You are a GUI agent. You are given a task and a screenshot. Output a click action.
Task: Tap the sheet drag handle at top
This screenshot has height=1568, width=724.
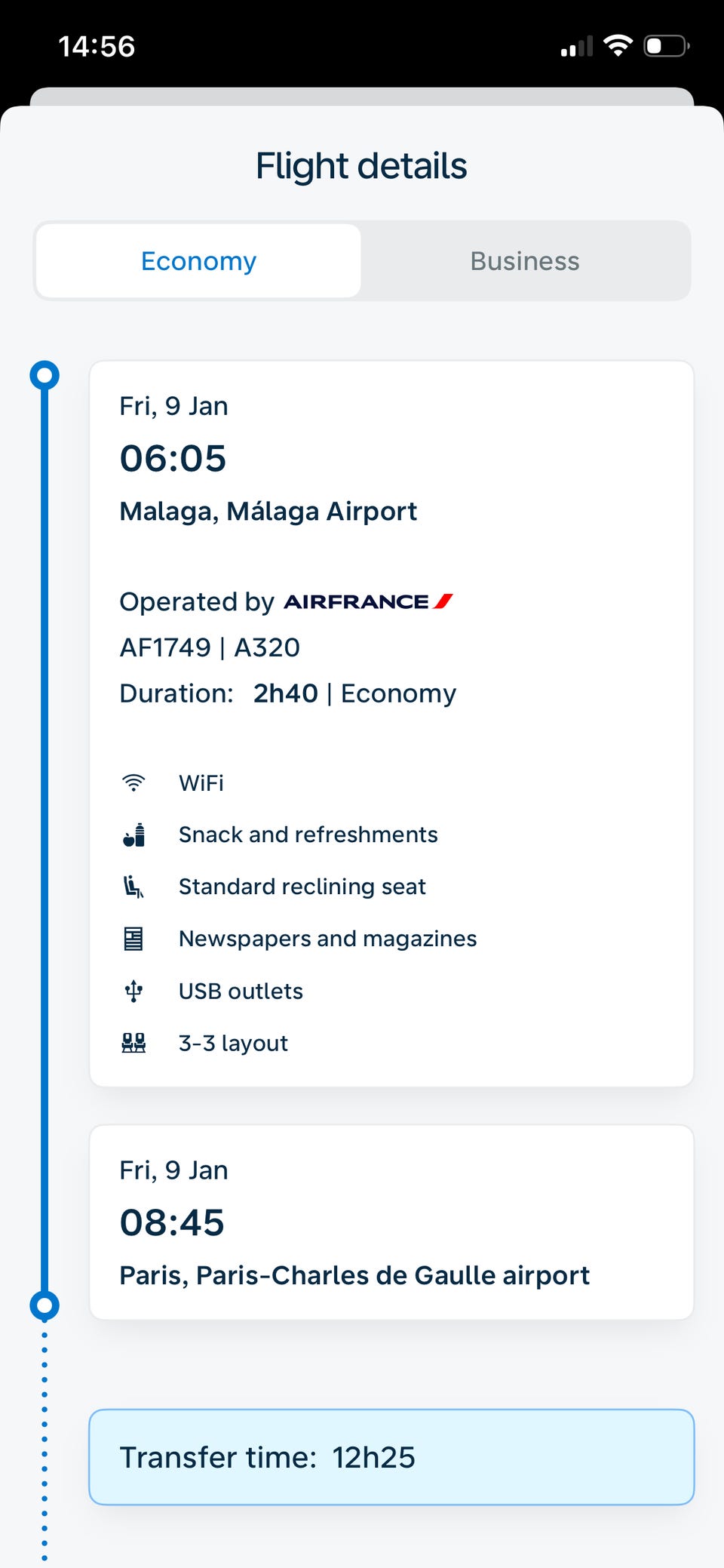[362, 97]
